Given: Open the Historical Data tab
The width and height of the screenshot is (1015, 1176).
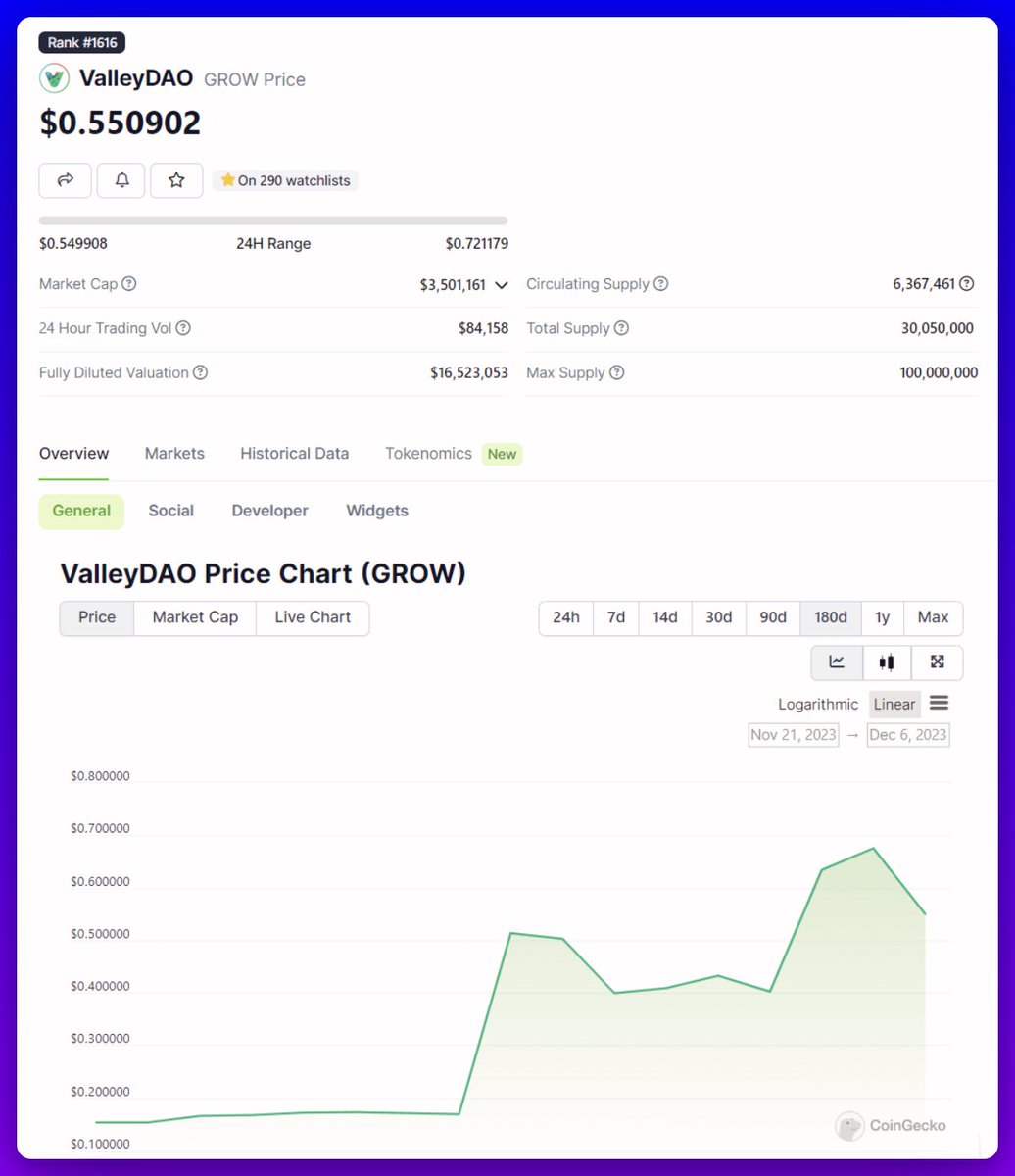Looking at the screenshot, I should click(x=295, y=454).
